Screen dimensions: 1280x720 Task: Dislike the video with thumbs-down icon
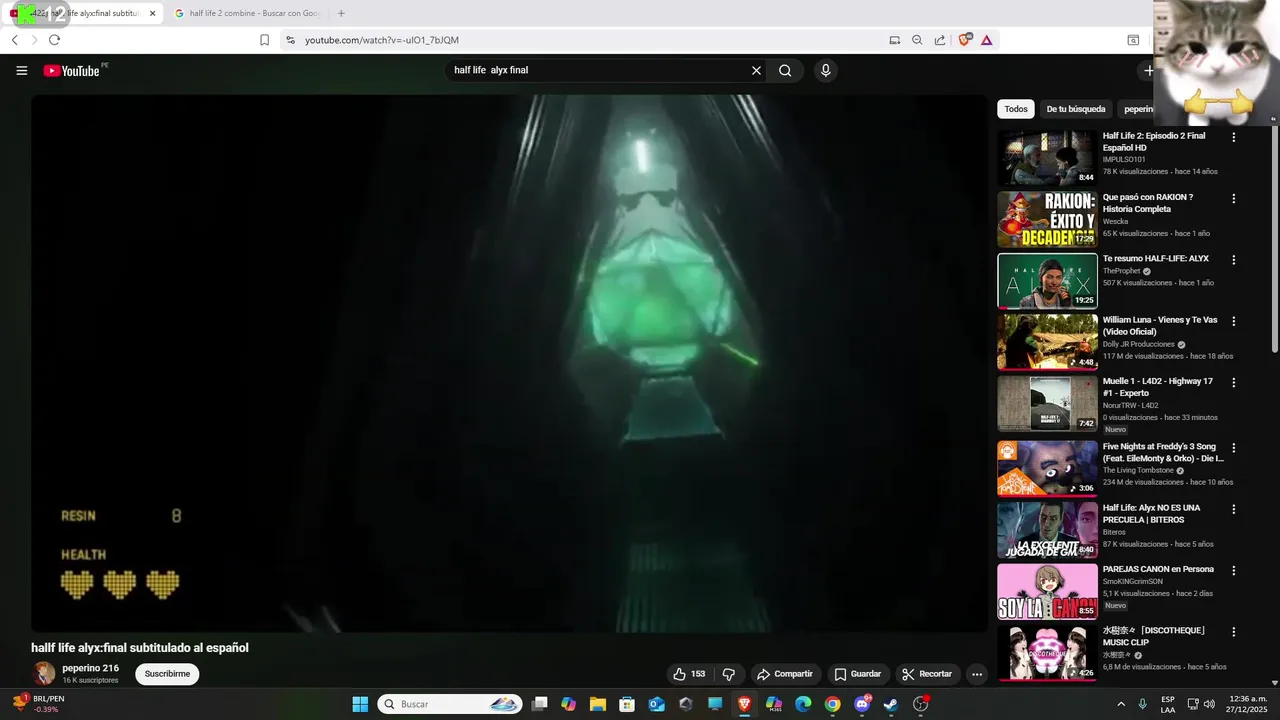729,674
